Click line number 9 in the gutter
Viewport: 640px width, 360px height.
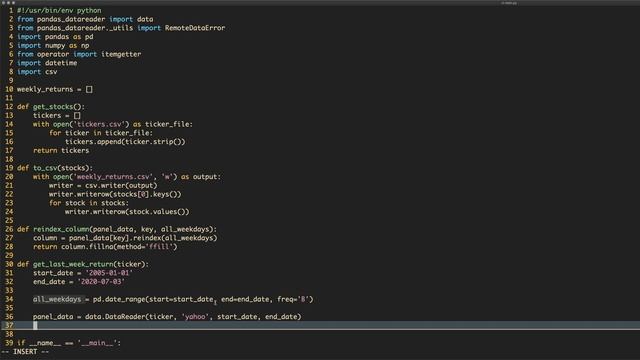point(11,80)
